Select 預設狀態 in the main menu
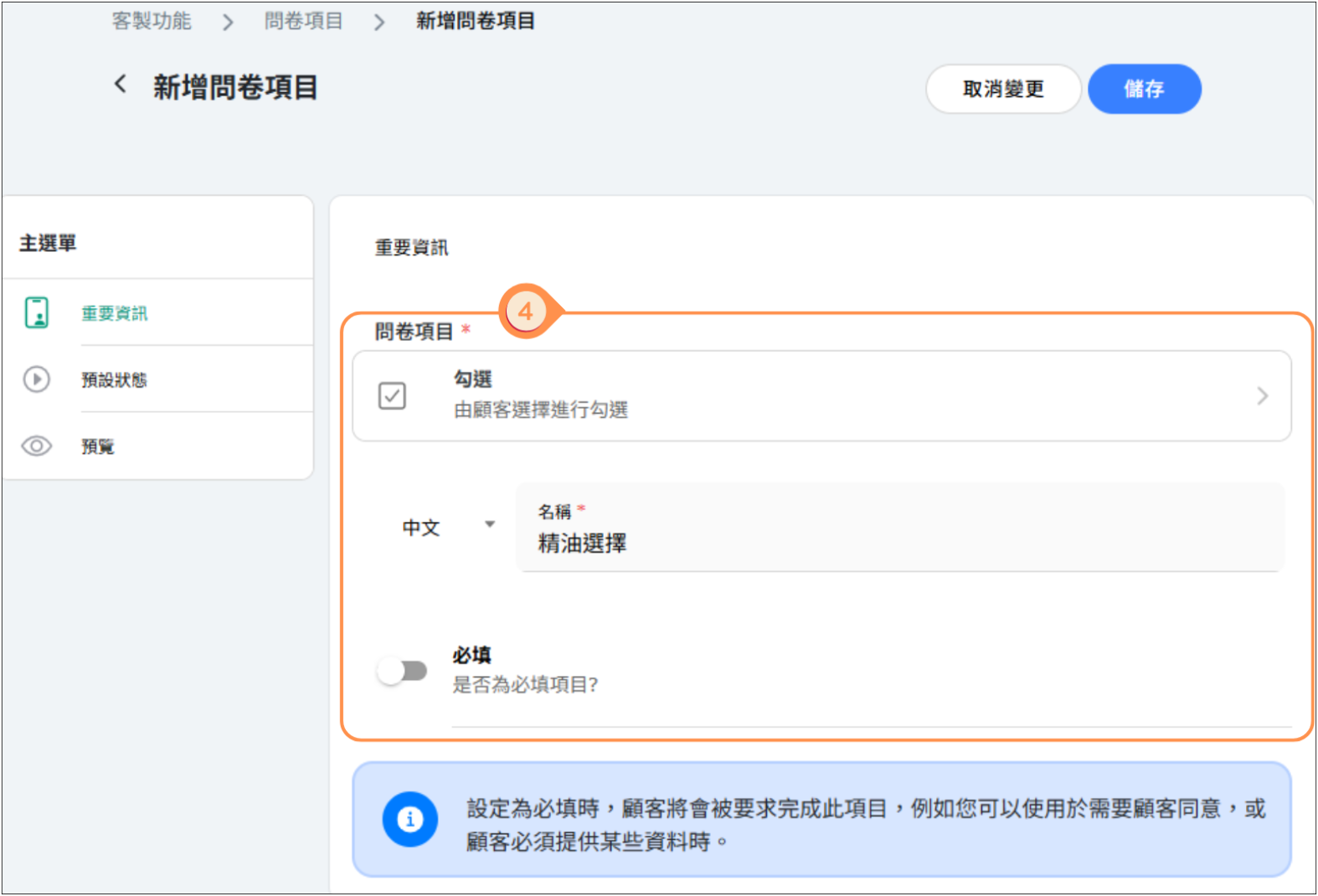The width and height of the screenshot is (1318, 896). click(x=114, y=380)
